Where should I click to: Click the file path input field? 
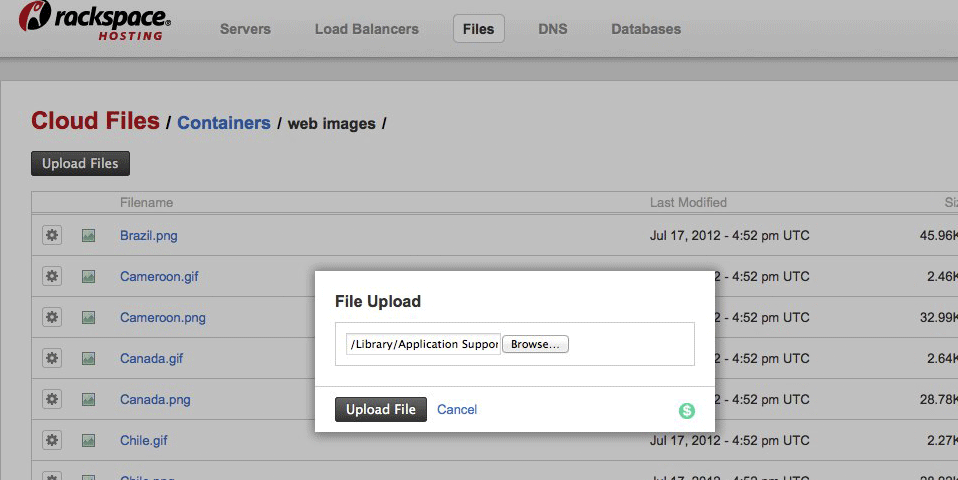pos(423,344)
